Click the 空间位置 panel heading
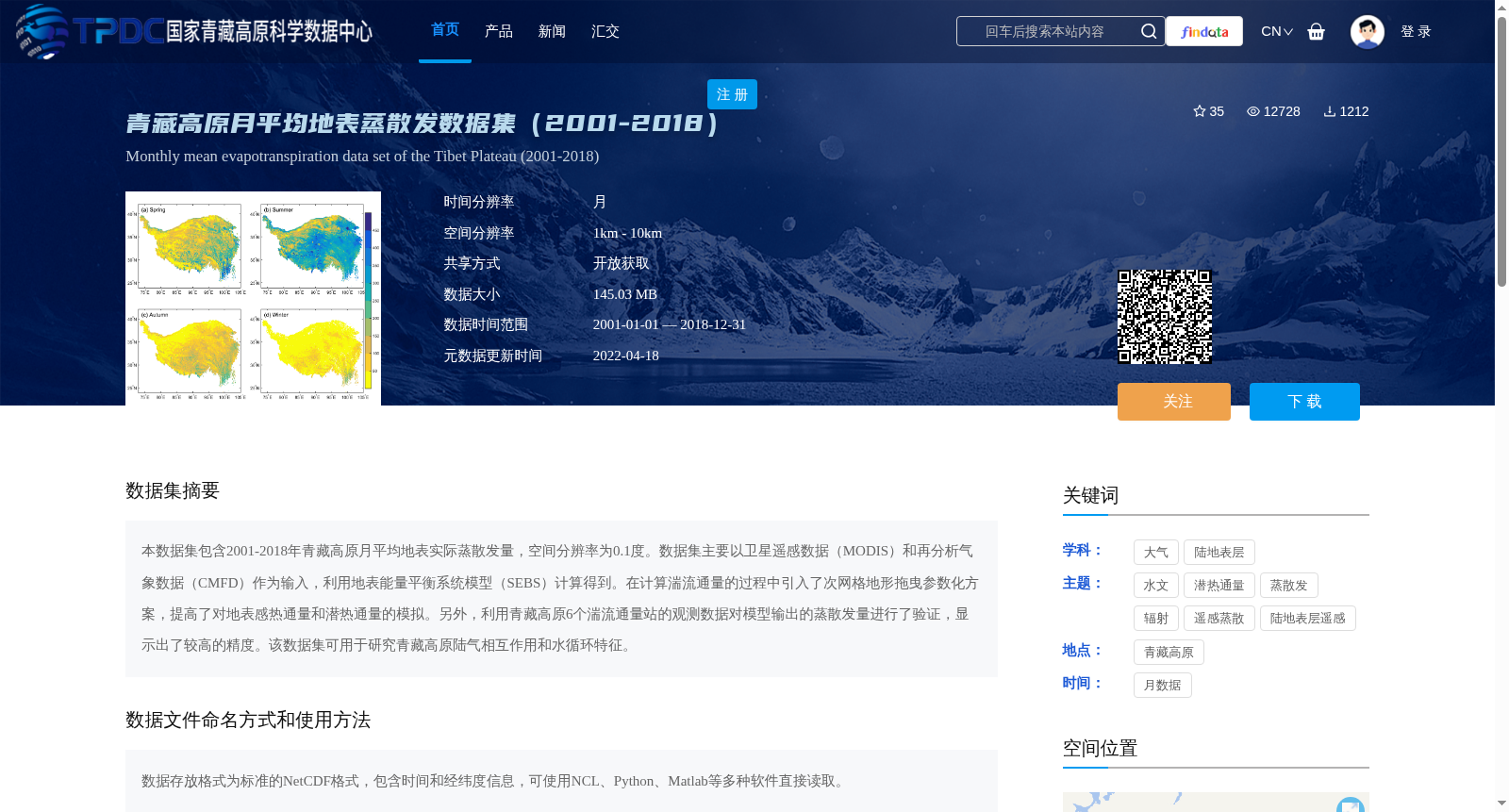Screen dimensions: 1509x812 click(1101, 749)
